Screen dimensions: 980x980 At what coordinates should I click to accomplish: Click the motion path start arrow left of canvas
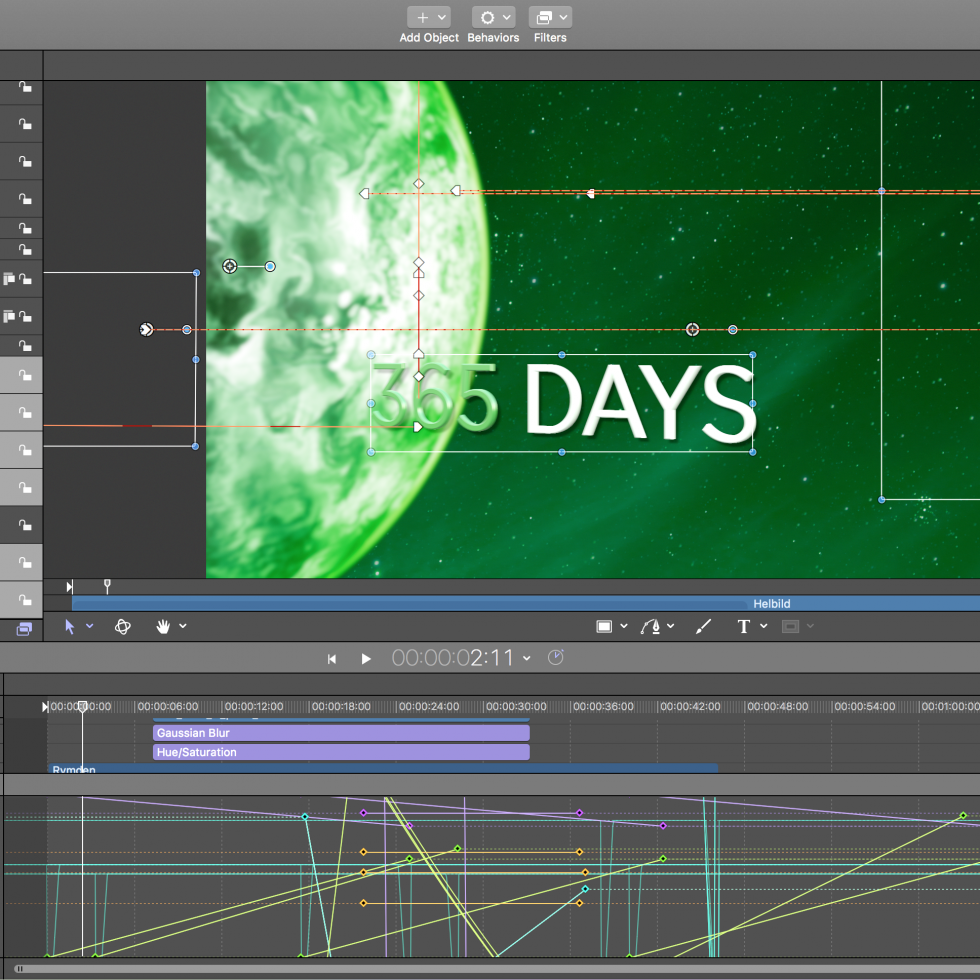pos(146,329)
